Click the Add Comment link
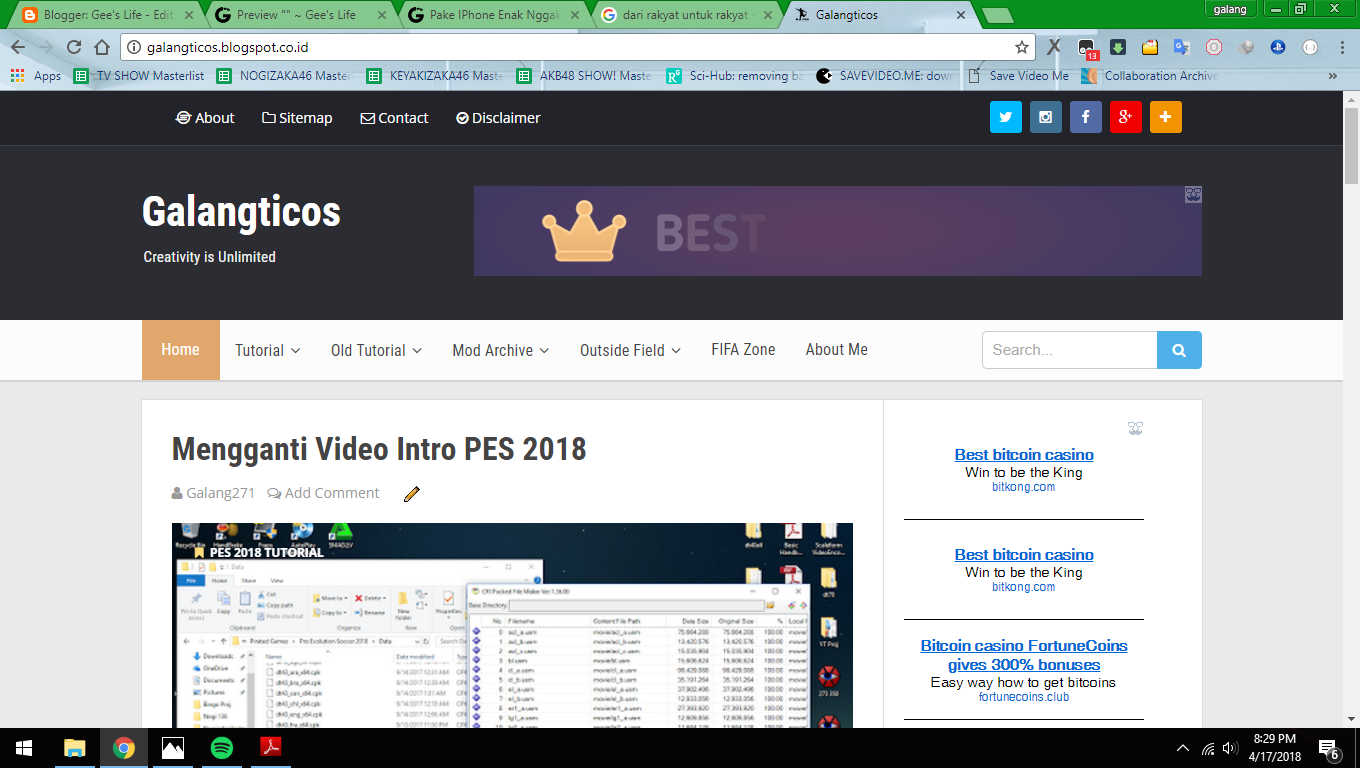Image resolution: width=1360 pixels, height=768 pixels. 323,493
